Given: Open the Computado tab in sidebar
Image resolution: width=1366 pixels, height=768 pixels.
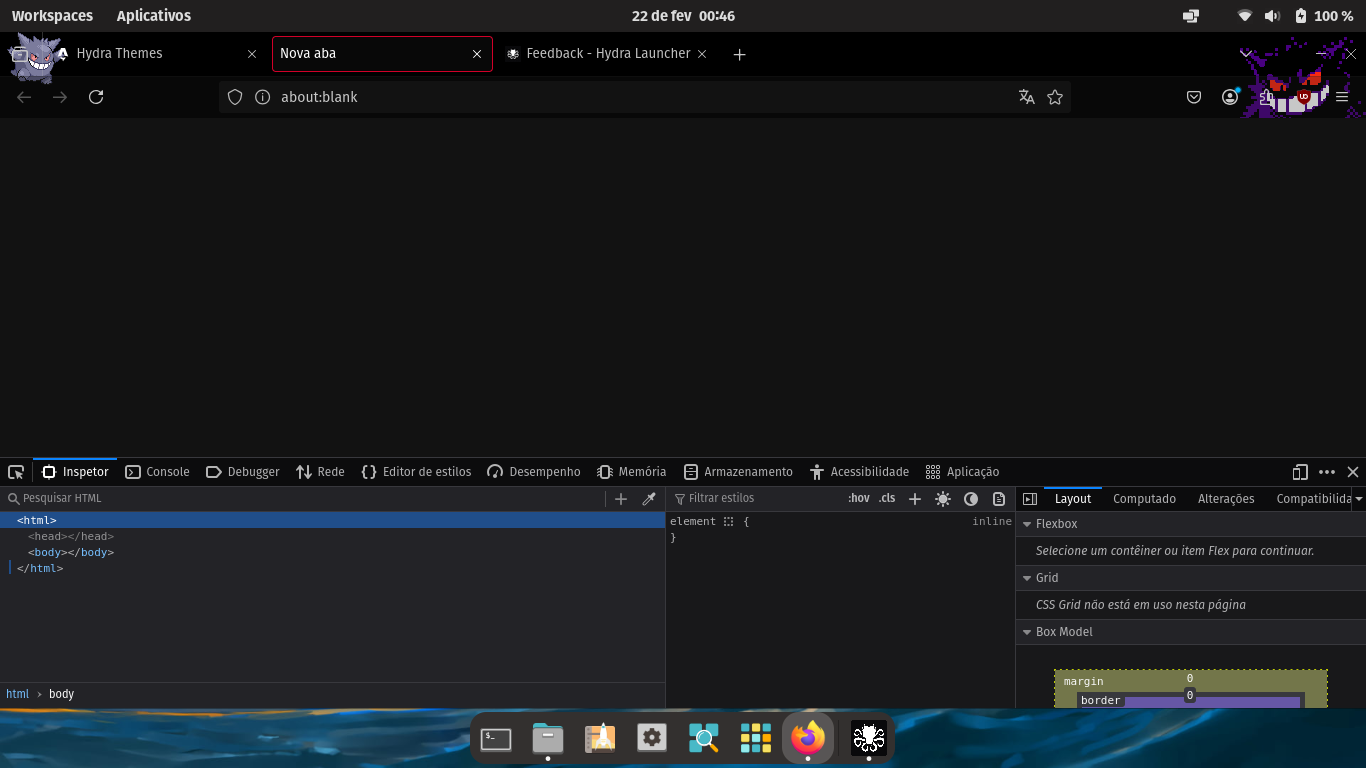Looking at the screenshot, I should 1144,499.
